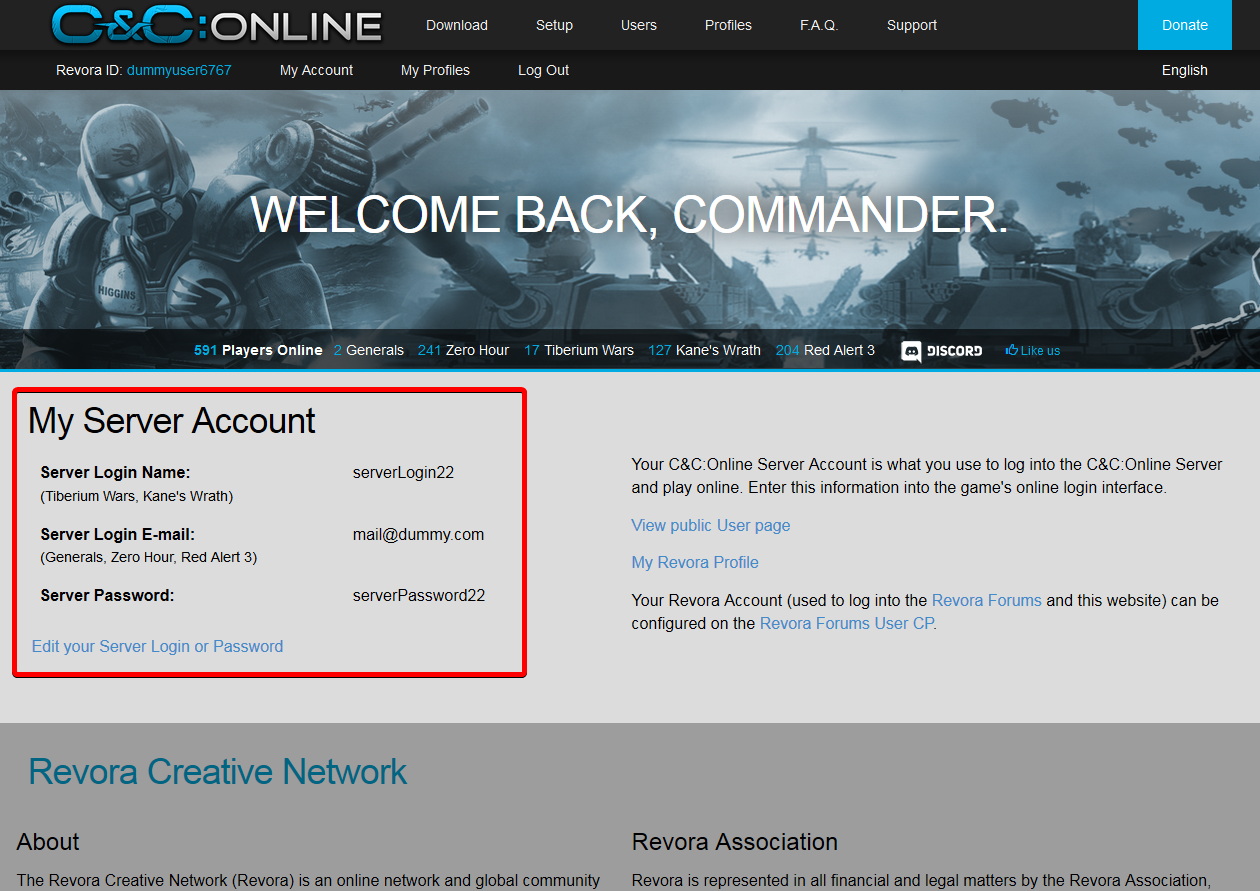Image resolution: width=1260 pixels, height=891 pixels.
Task: Click Log Out
Action: click(x=543, y=70)
